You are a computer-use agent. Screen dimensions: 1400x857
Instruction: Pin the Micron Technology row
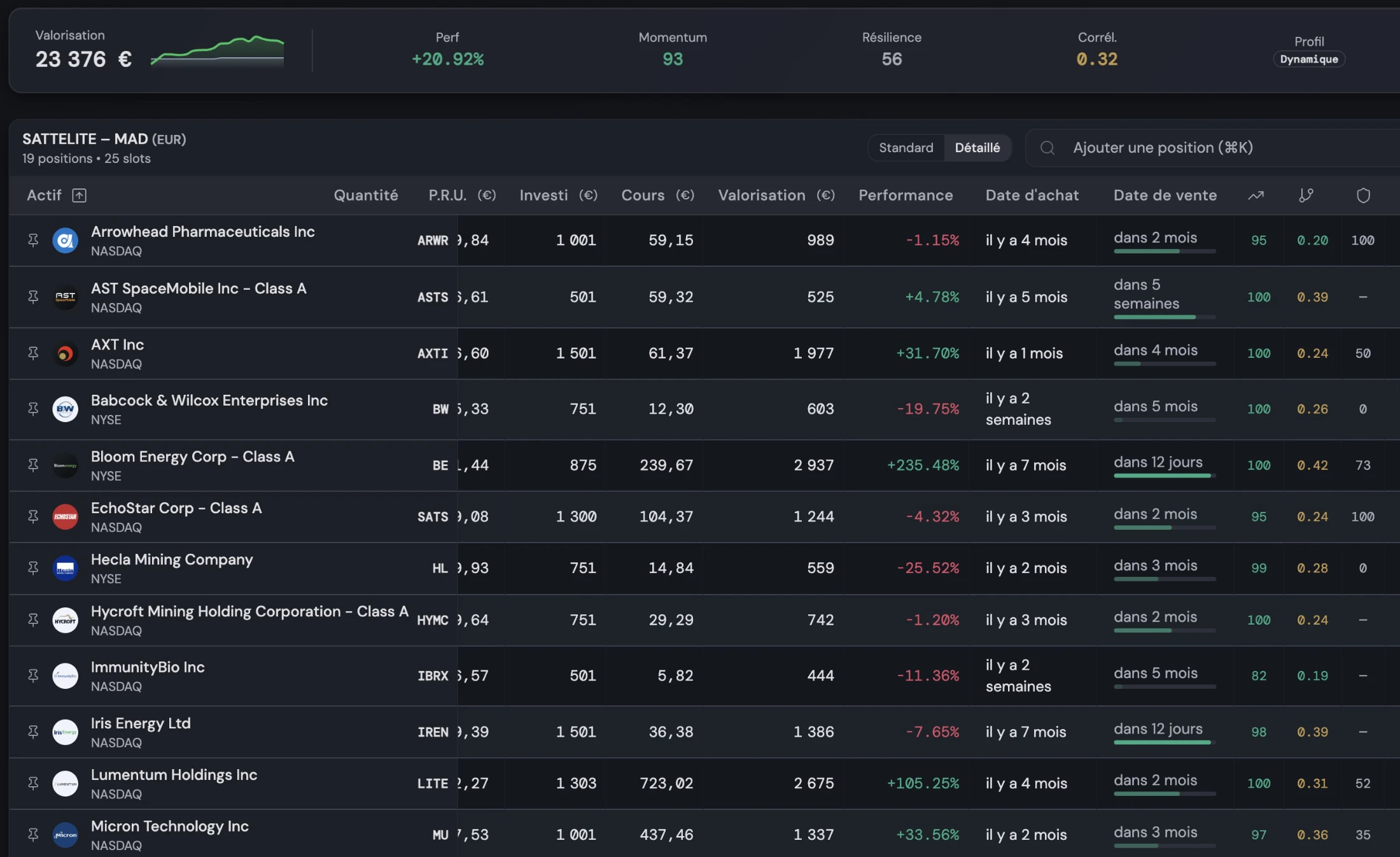pyautogui.click(x=33, y=835)
